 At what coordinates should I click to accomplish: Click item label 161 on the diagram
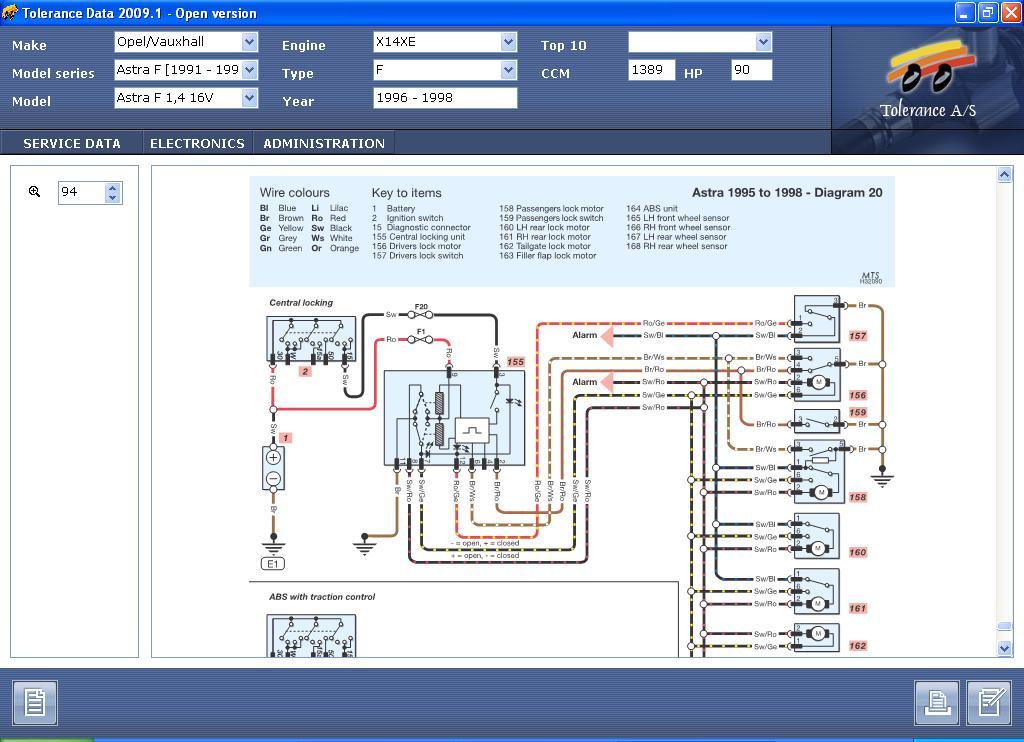click(857, 608)
